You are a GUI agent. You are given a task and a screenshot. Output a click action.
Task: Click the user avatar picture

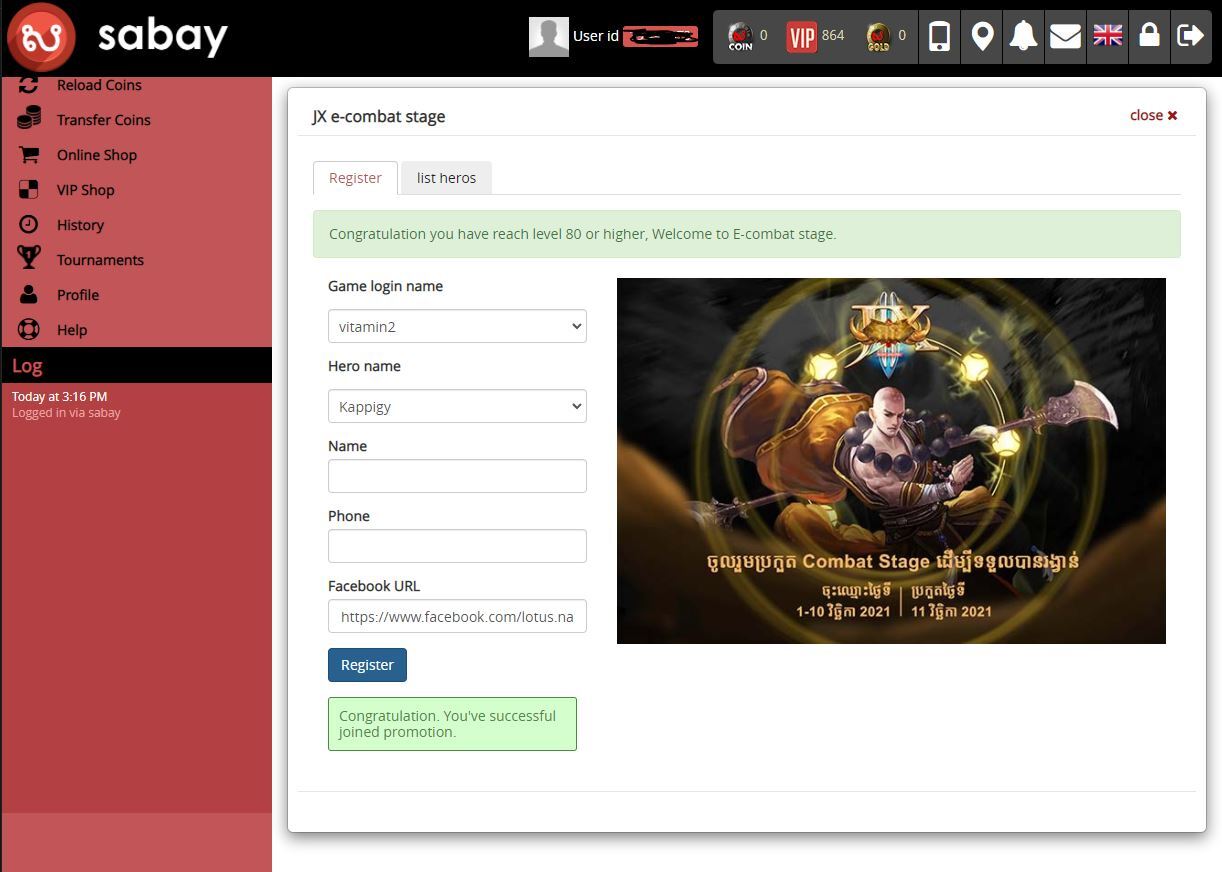pyautogui.click(x=548, y=37)
